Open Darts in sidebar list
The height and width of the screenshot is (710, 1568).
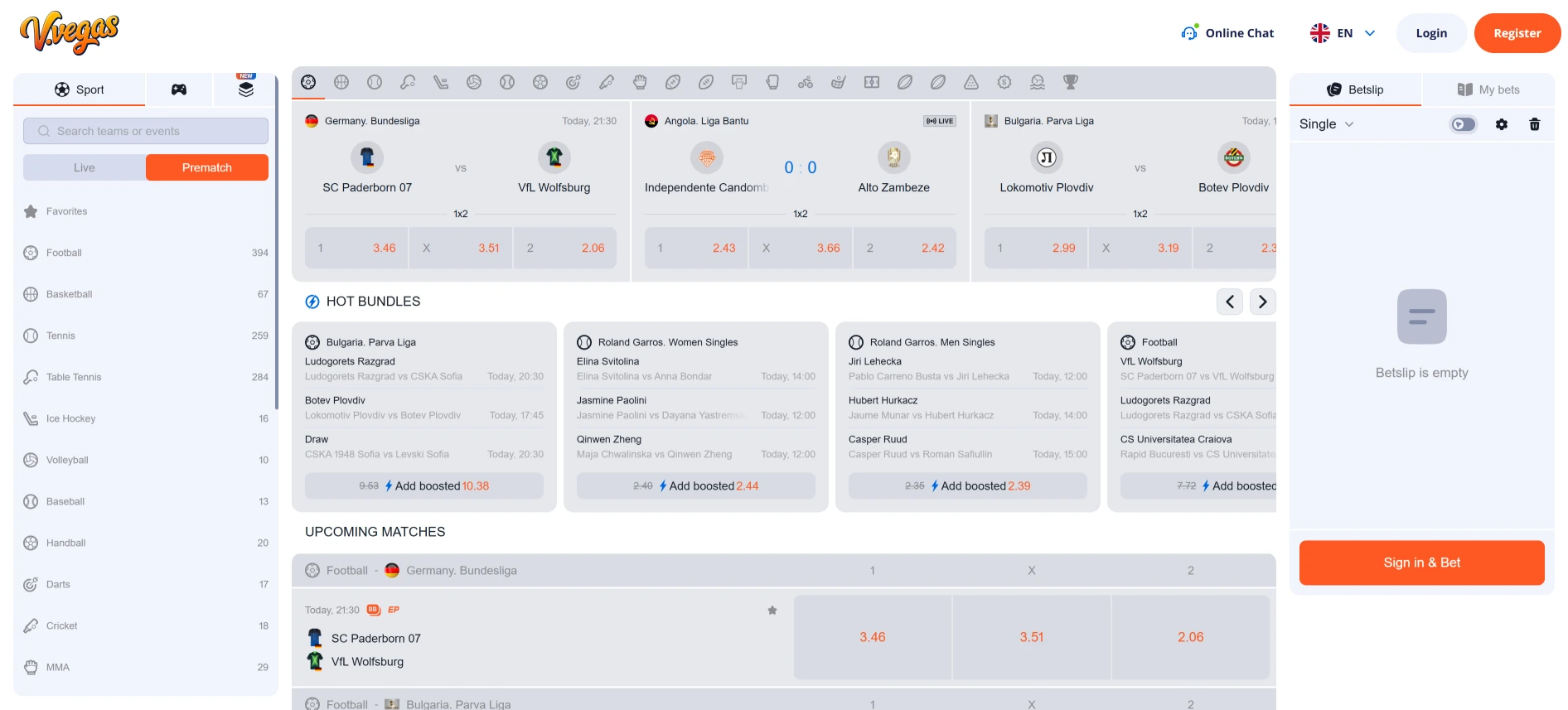(146, 584)
